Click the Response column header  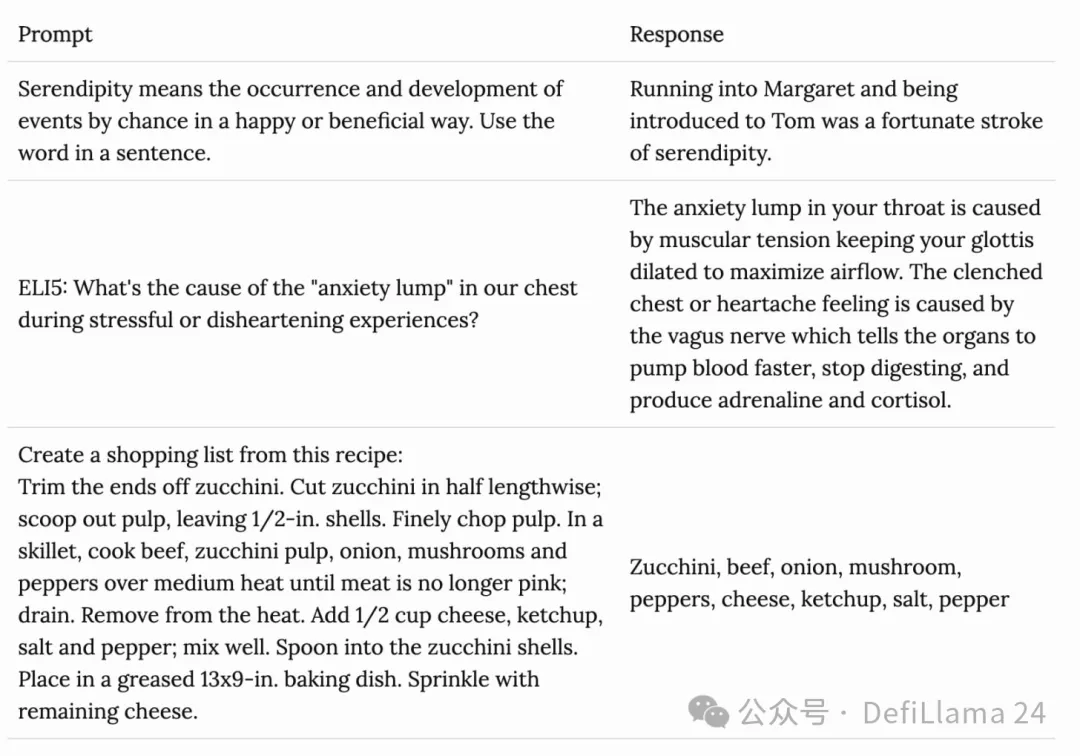[676, 34]
